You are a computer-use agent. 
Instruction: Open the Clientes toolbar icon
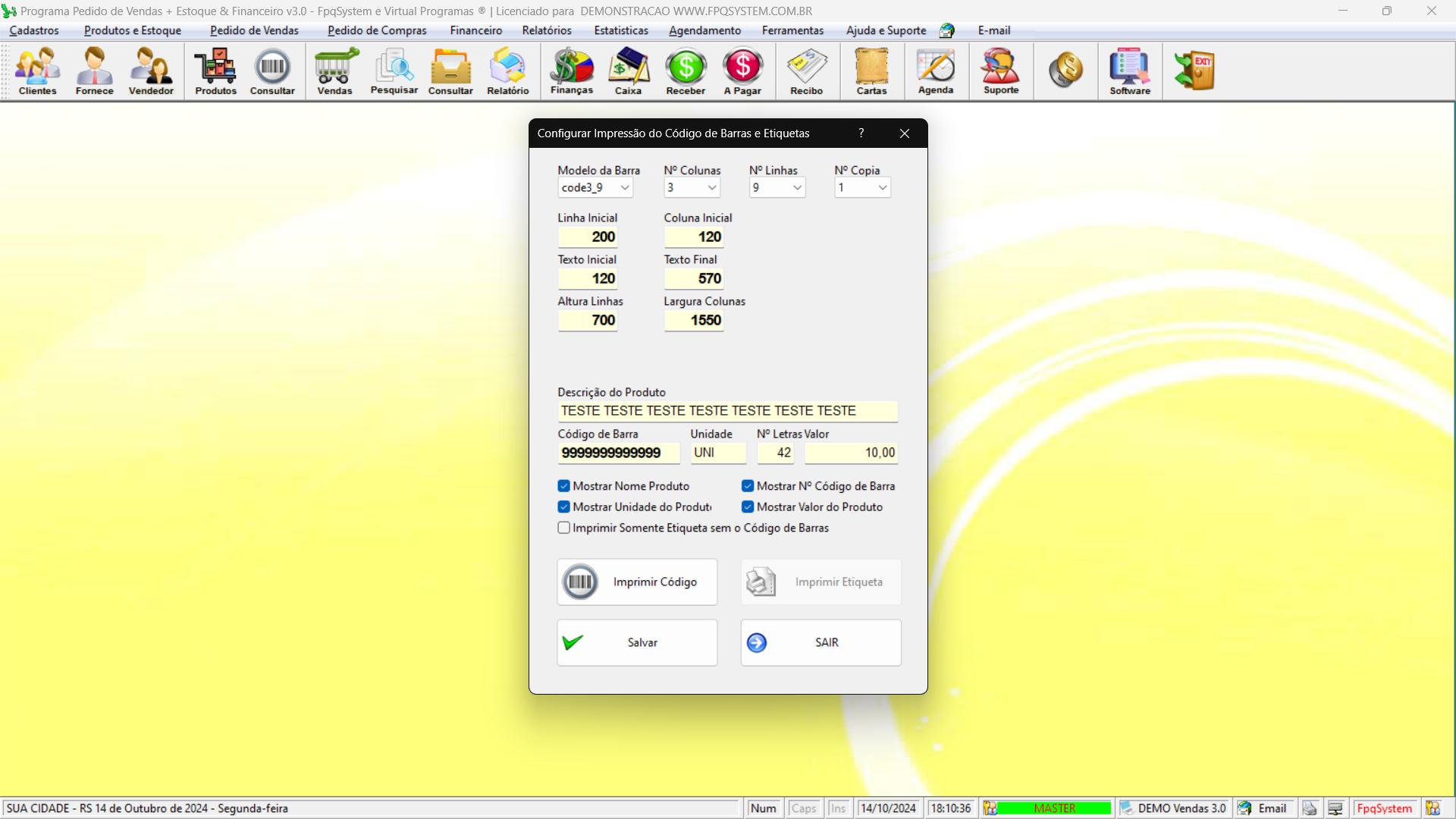(x=37, y=71)
